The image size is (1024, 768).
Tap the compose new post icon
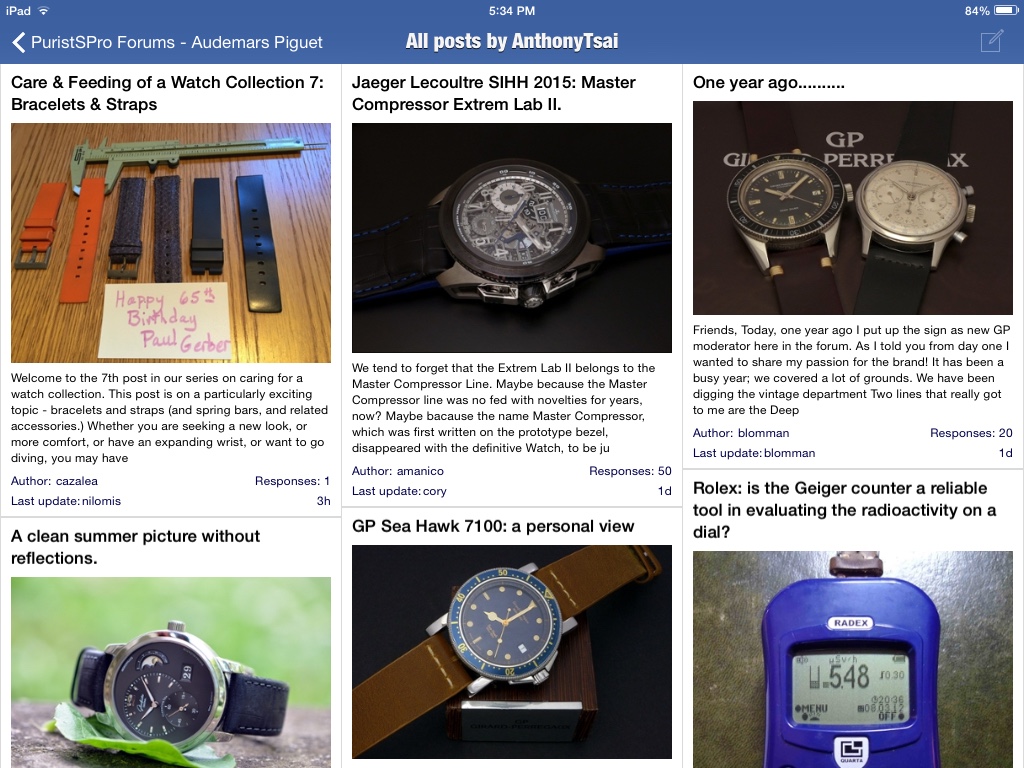[x=992, y=40]
